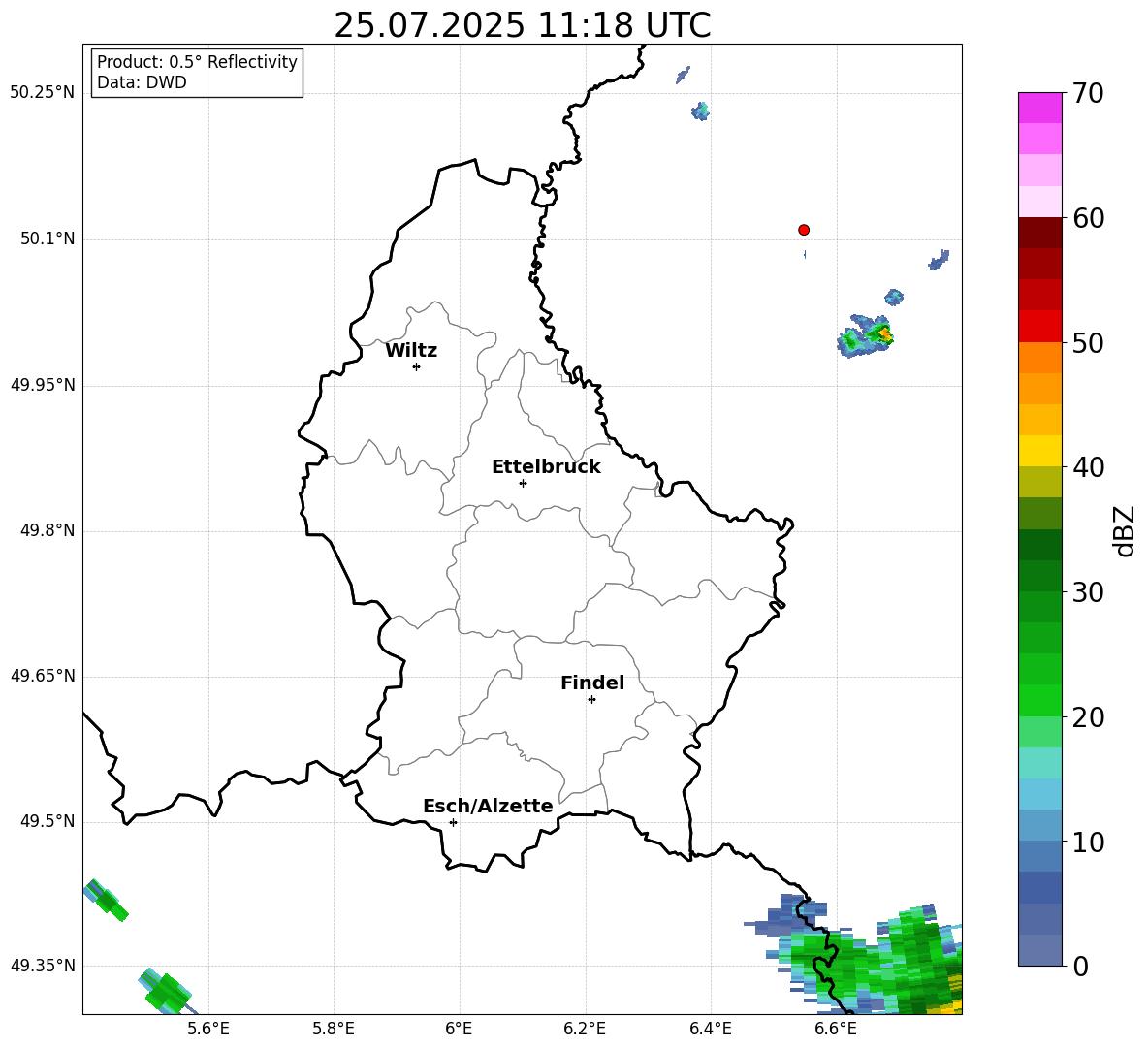This screenshot has height=1048, width=1148.
Task: Click the 5.8°E longitude label
Action: pos(334,1029)
